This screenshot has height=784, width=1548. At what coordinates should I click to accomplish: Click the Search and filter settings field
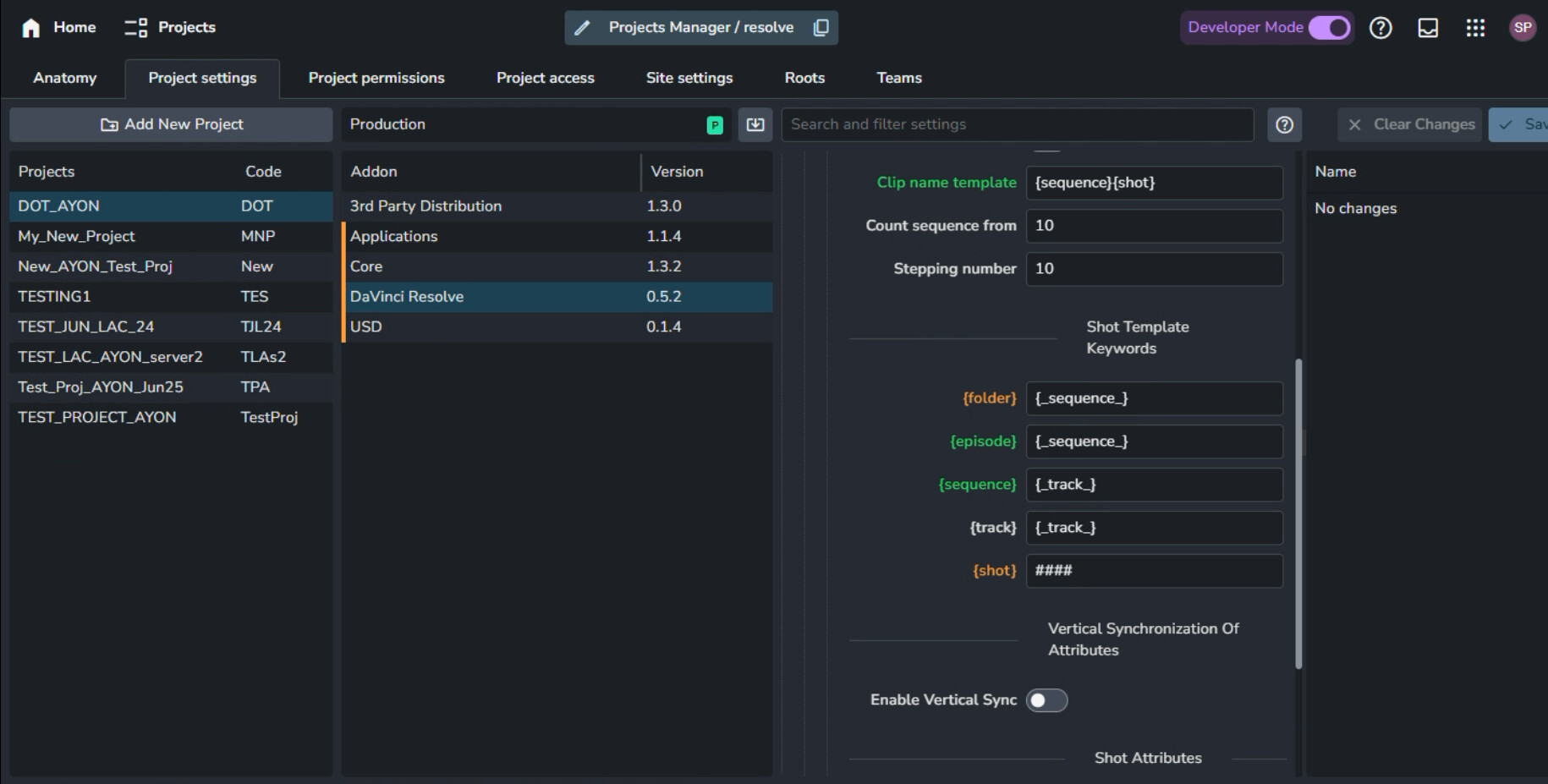tap(1017, 124)
